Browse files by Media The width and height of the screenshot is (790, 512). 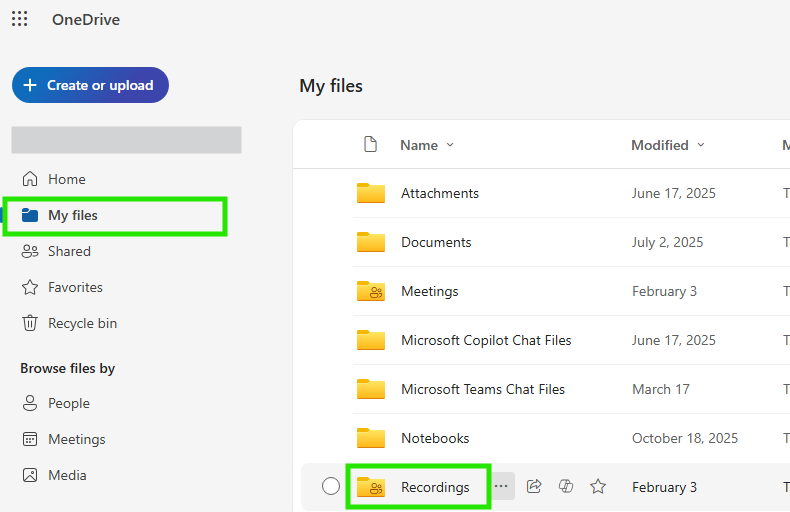pyautogui.click(x=67, y=475)
